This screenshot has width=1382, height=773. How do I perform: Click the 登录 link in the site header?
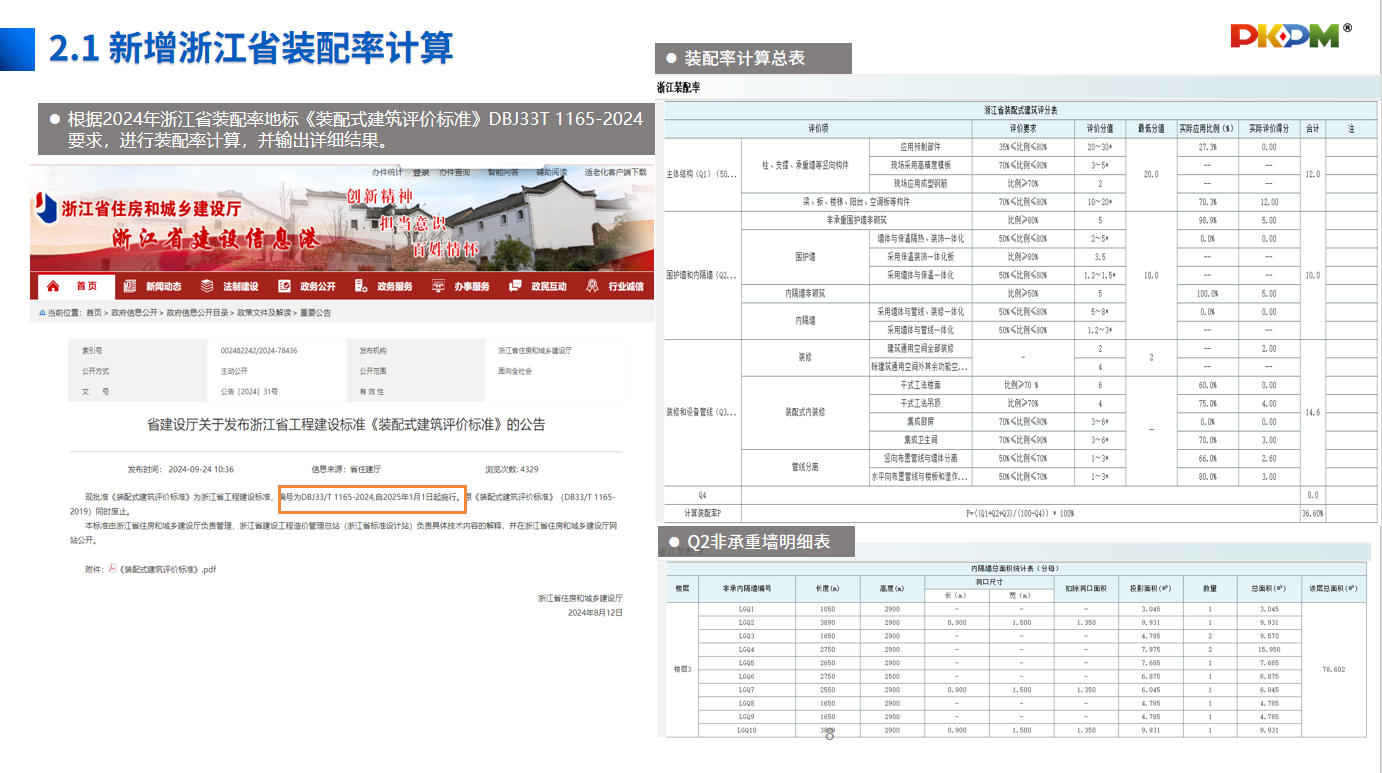click(421, 172)
